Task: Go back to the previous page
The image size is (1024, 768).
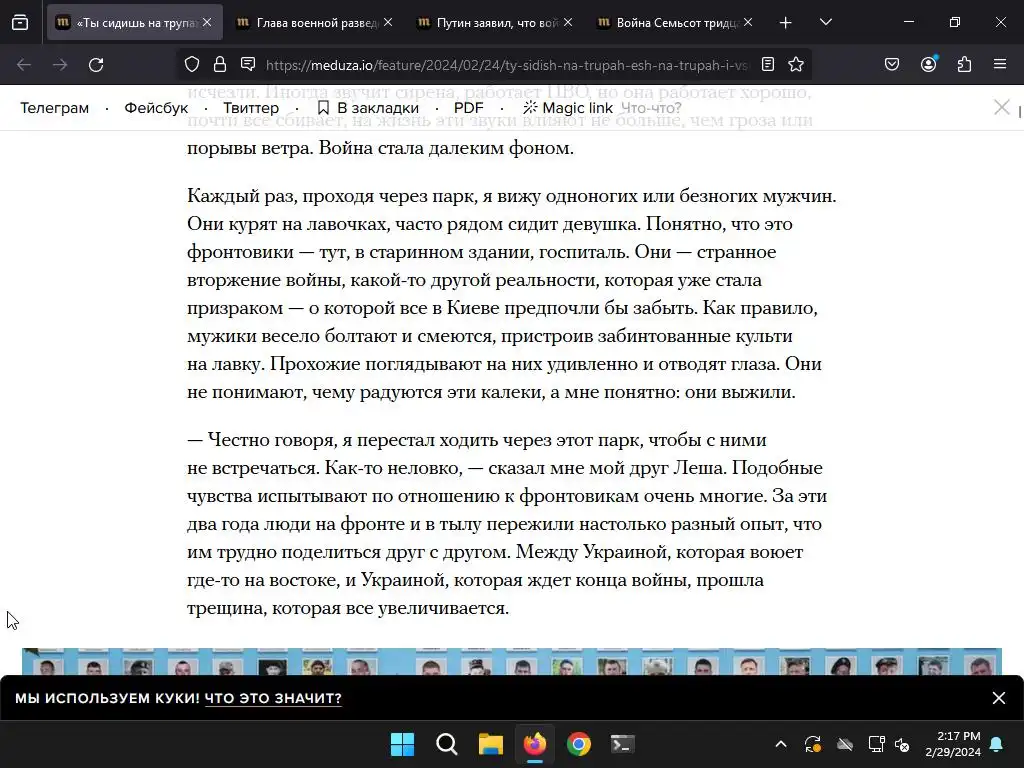Action: point(24,65)
